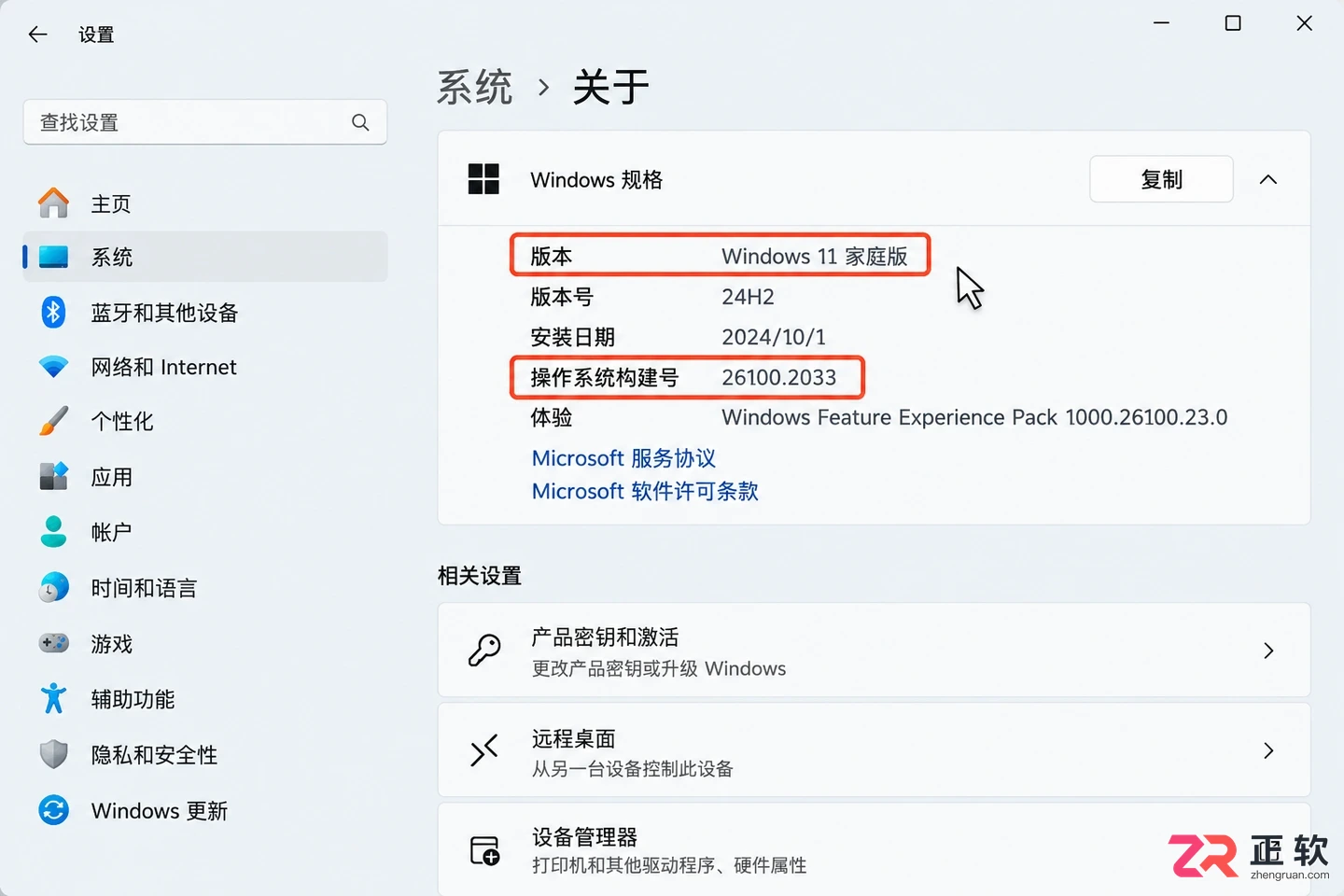
Task: Click the back arrow icon
Action: click(37, 35)
